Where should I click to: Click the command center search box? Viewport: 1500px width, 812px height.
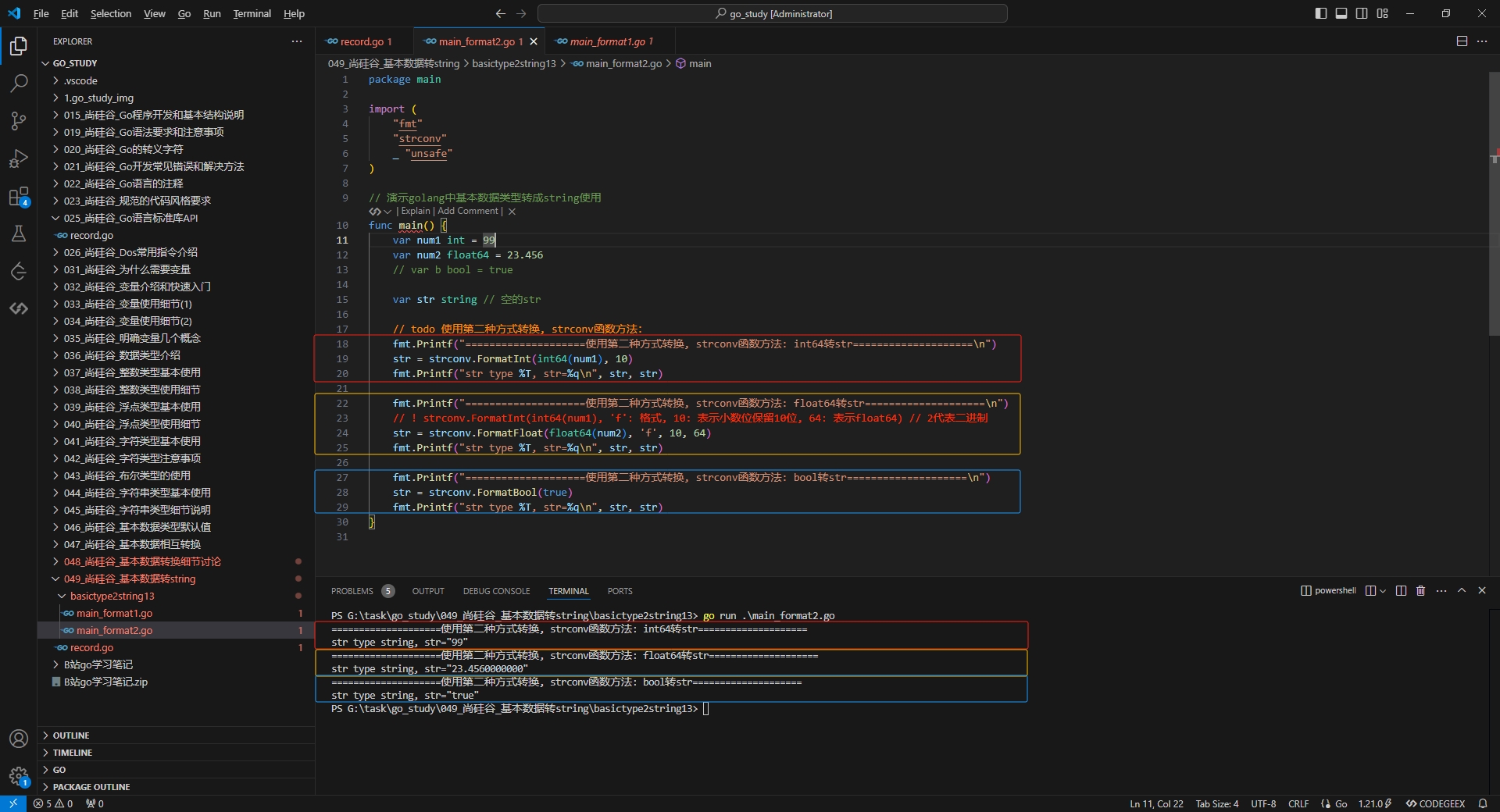772,13
